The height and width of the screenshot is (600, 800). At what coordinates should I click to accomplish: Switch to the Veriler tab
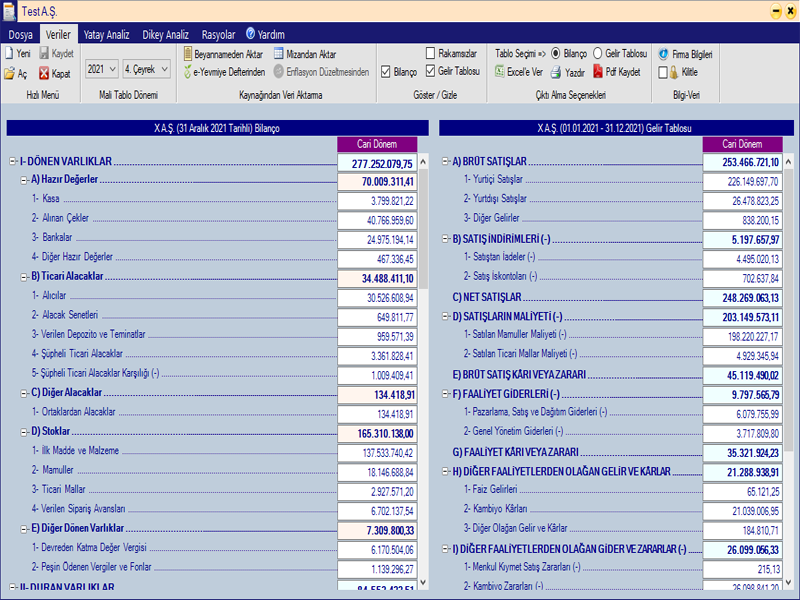coord(58,34)
